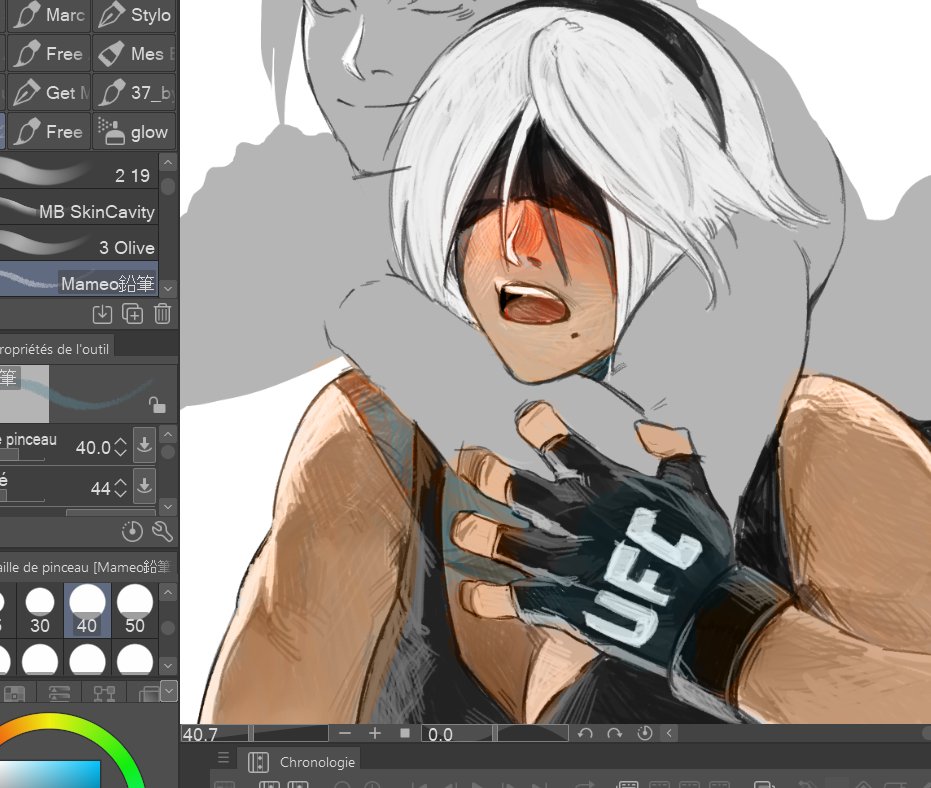Image resolution: width=931 pixels, height=788 pixels.
Task: Reset canvas rotation
Action: point(644,733)
